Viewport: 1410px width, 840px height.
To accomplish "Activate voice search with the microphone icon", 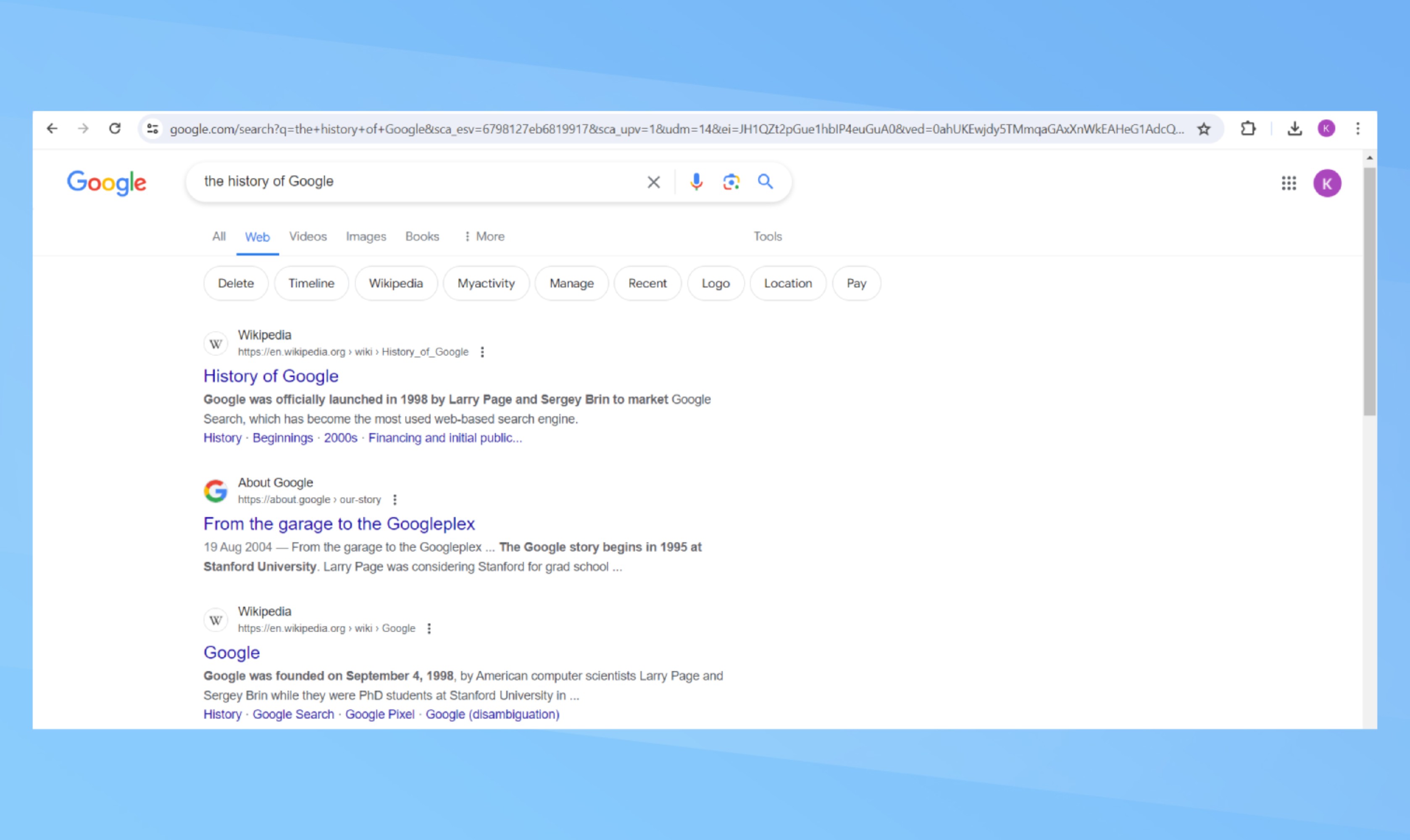I will (696, 182).
